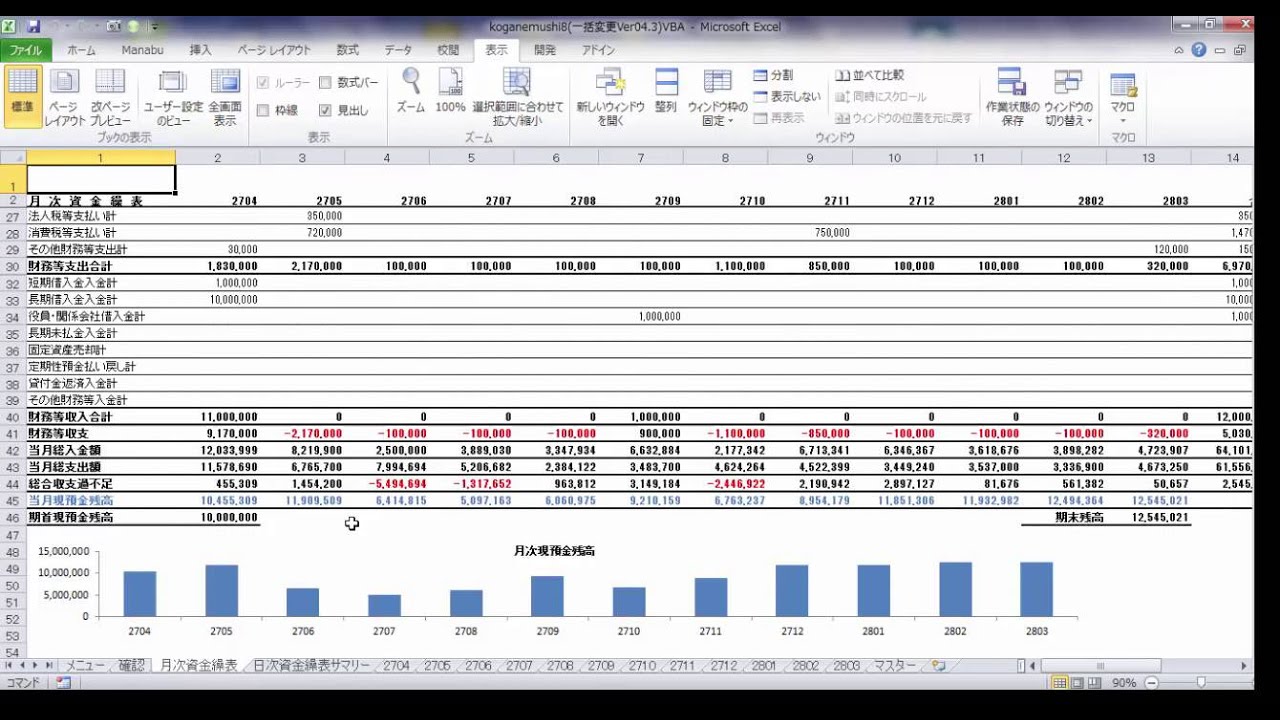The width and height of the screenshot is (1280, 720).
Task: Open the 数式 ribbon tab
Action: coord(347,49)
